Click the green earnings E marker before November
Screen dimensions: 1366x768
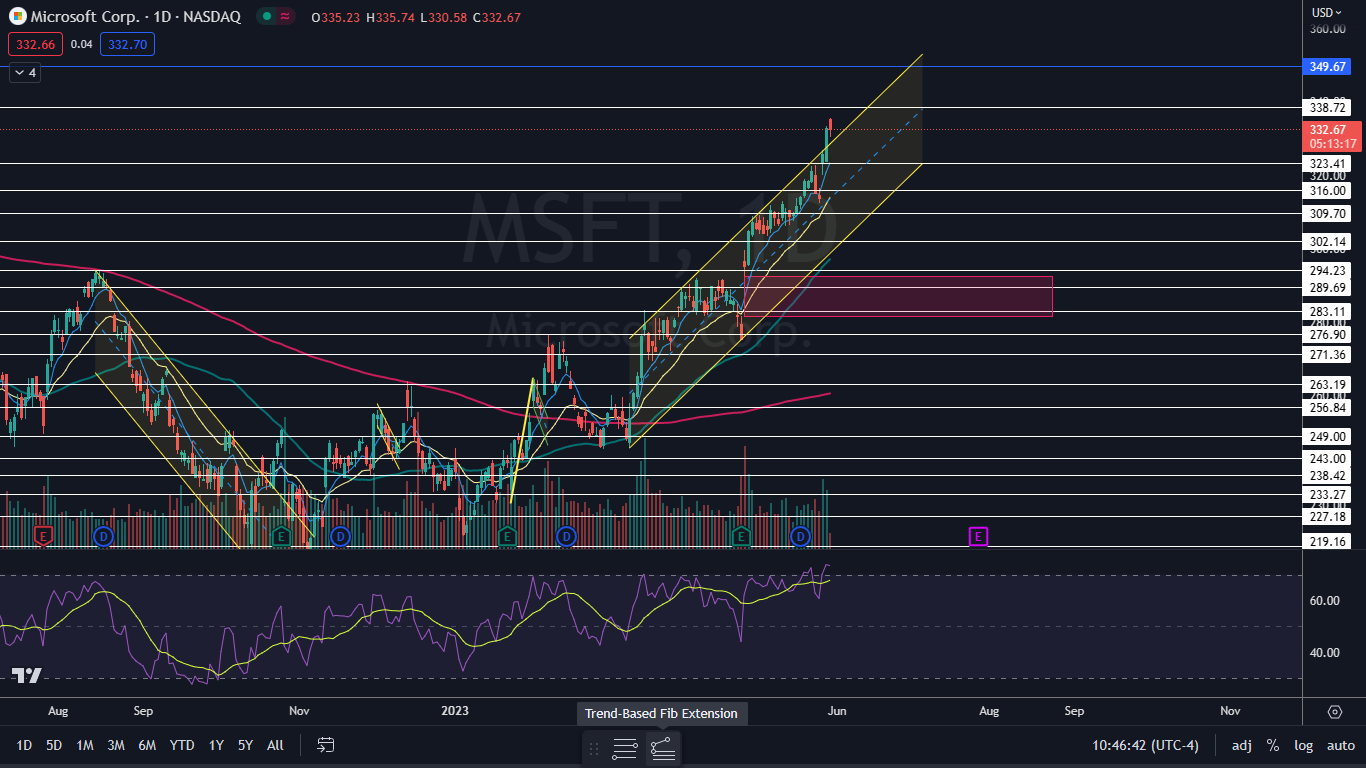pyautogui.click(x=281, y=537)
